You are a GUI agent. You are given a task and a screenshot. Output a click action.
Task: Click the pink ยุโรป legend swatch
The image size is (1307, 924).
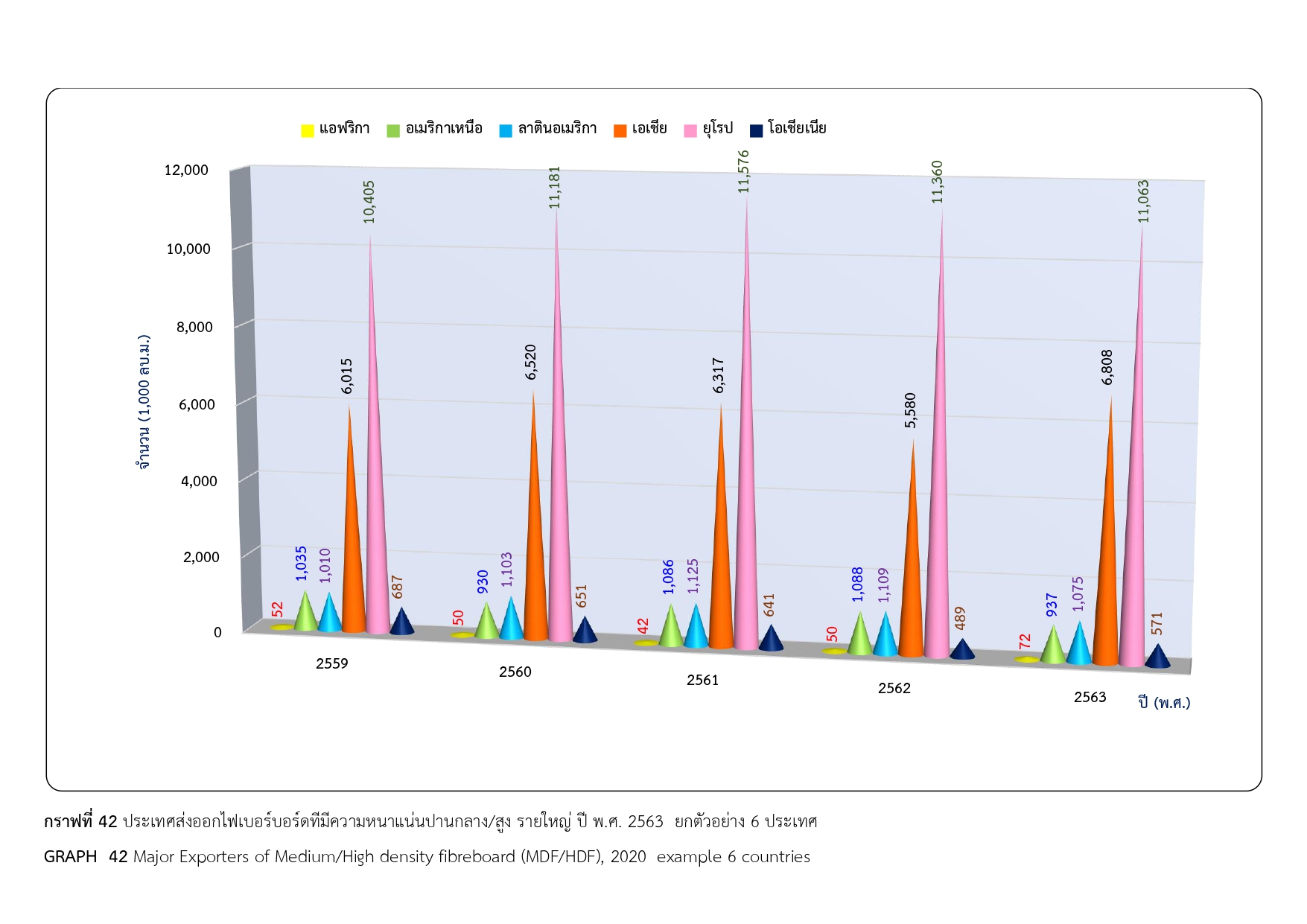click(x=690, y=131)
